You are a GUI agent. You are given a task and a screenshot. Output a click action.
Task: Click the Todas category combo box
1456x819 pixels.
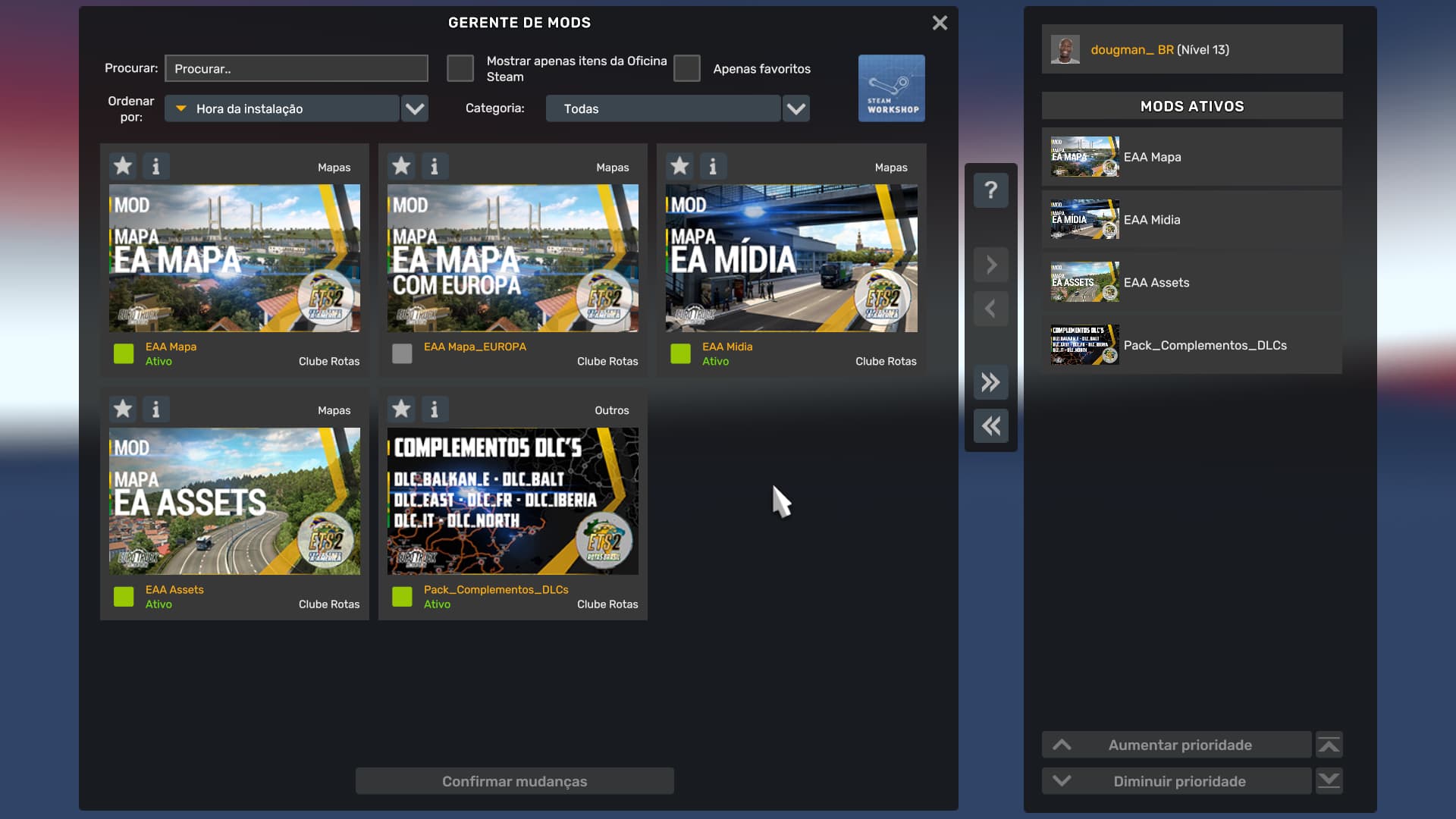pos(664,108)
